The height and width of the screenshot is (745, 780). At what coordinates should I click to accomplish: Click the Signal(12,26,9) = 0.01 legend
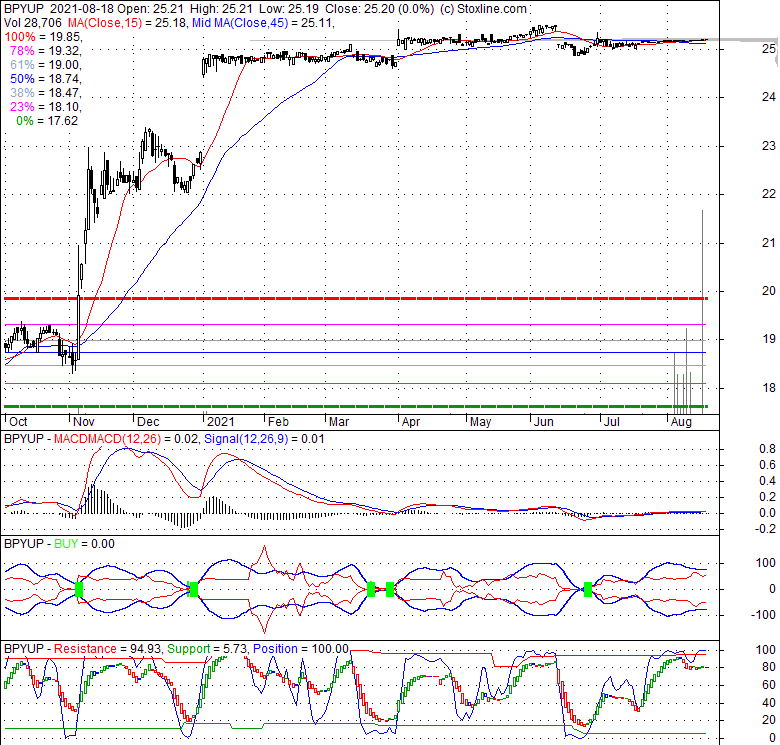[x=264, y=439]
